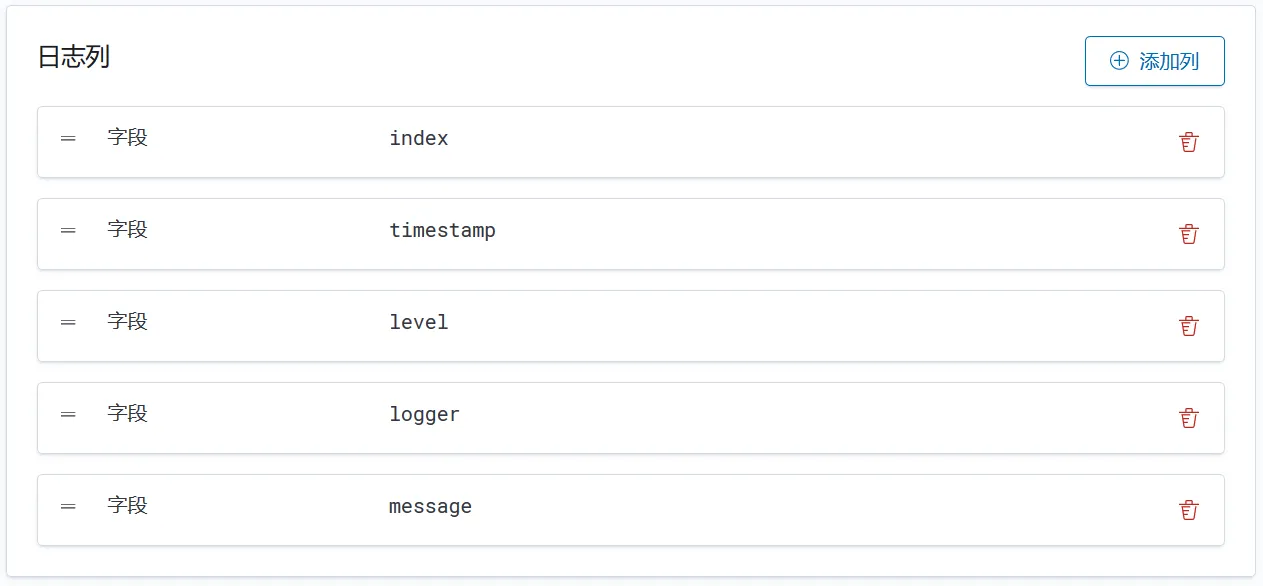The height and width of the screenshot is (586, 1263).
Task: Click the plus icon in 添加列 button
Action: (1119, 61)
